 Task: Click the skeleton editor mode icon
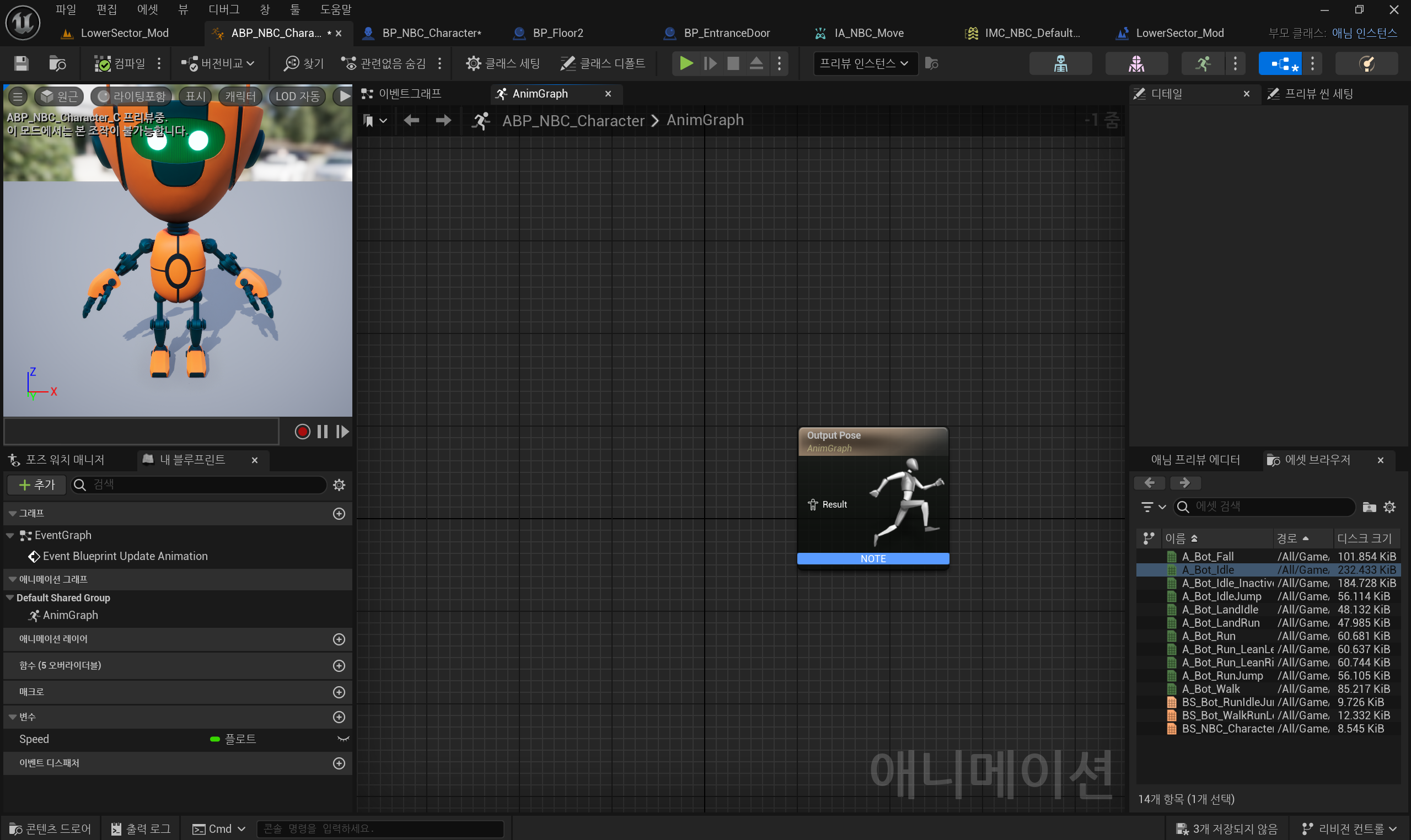(1060, 63)
